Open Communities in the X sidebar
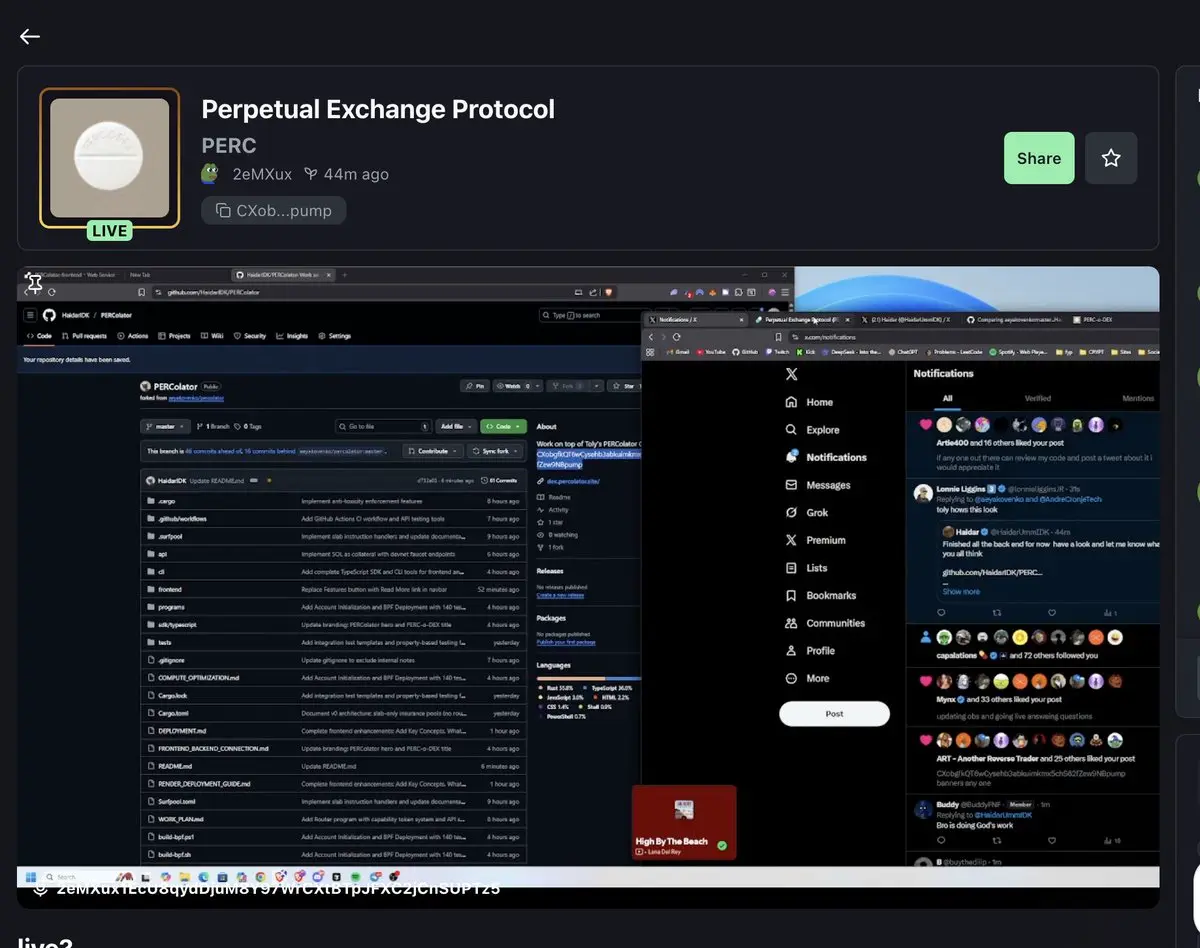The image size is (1200, 948). click(825, 623)
